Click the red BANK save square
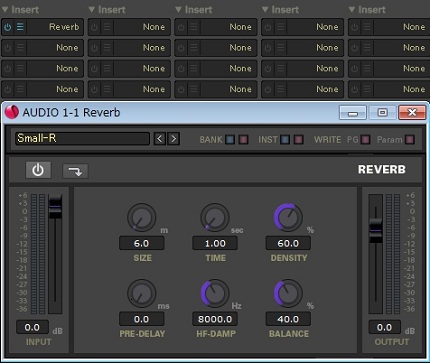 click(x=244, y=139)
